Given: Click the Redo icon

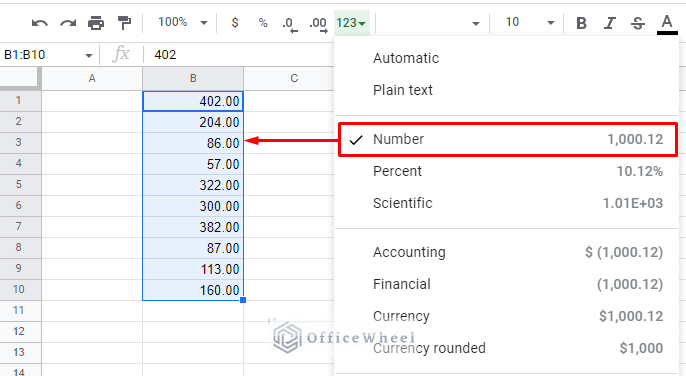Looking at the screenshot, I should (68, 23).
